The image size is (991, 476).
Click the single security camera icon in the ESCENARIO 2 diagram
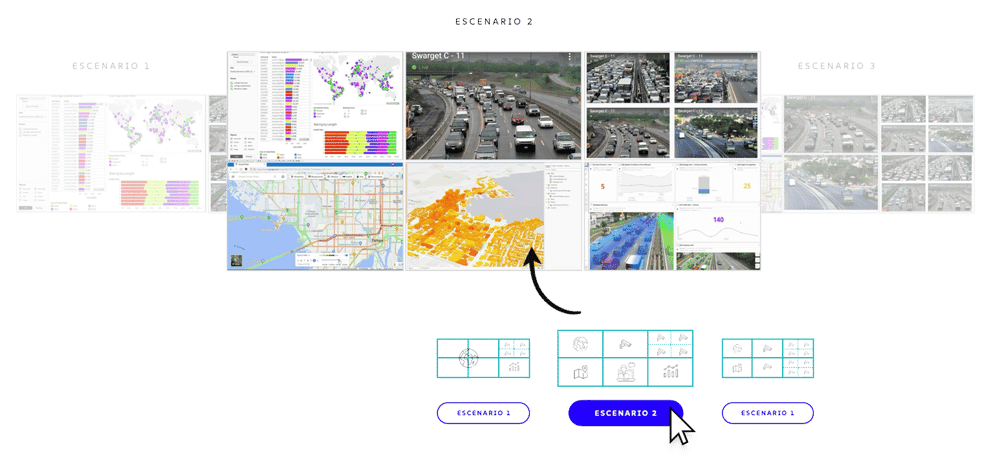pos(625,344)
